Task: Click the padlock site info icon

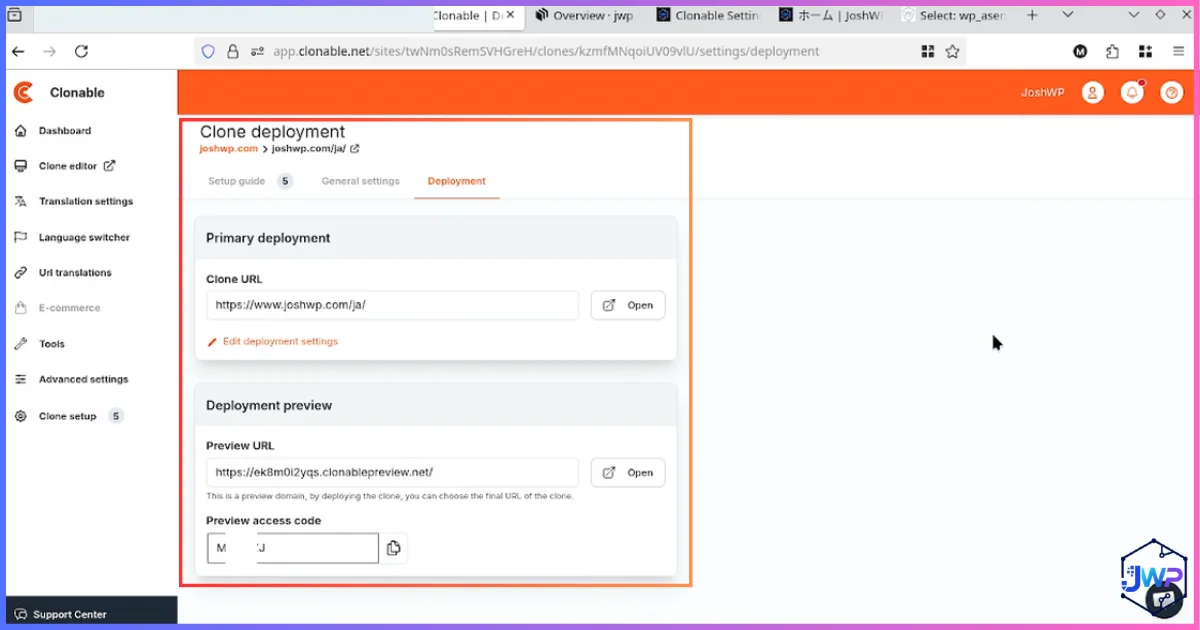Action: pos(233,51)
